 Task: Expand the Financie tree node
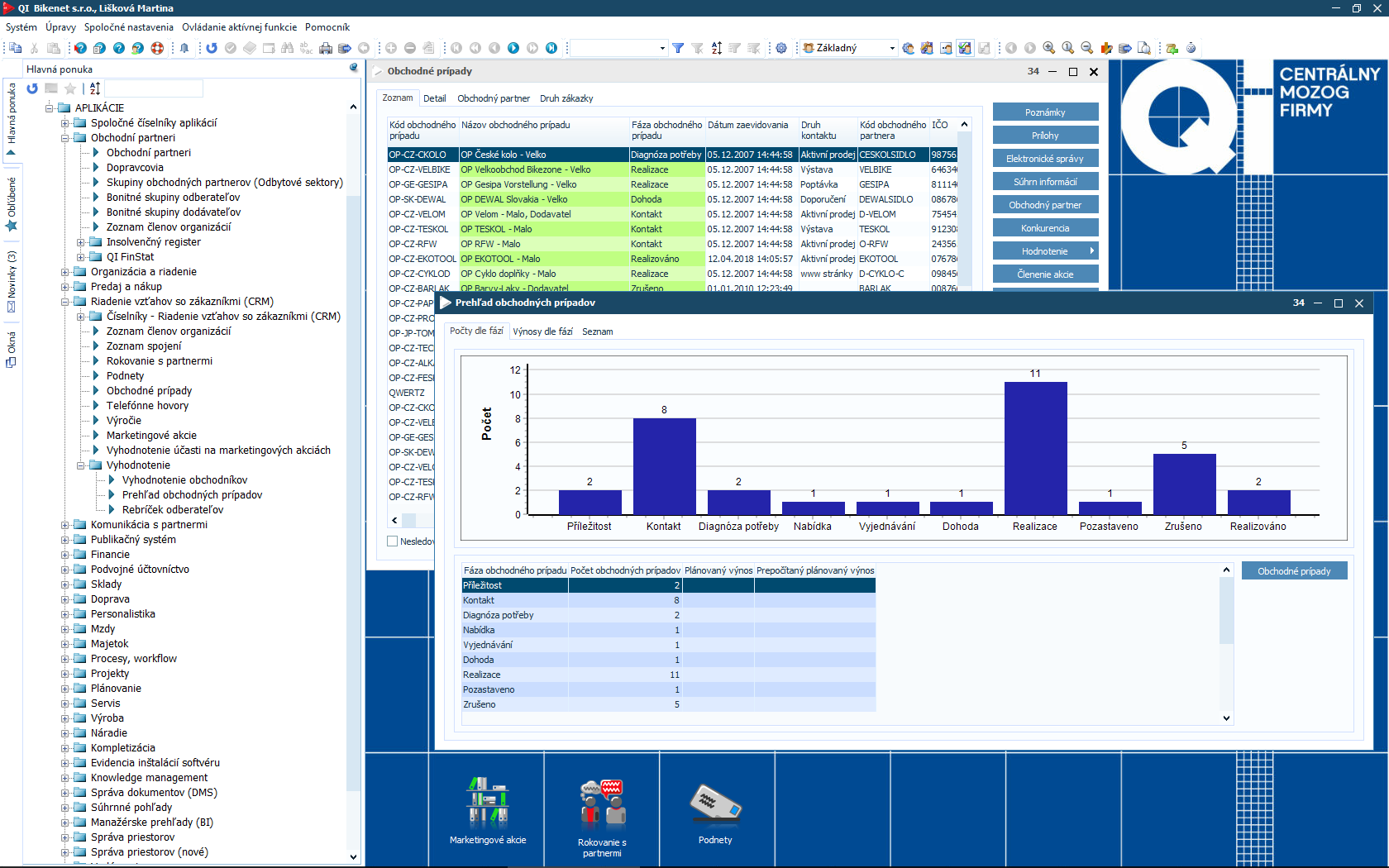(x=65, y=555)
